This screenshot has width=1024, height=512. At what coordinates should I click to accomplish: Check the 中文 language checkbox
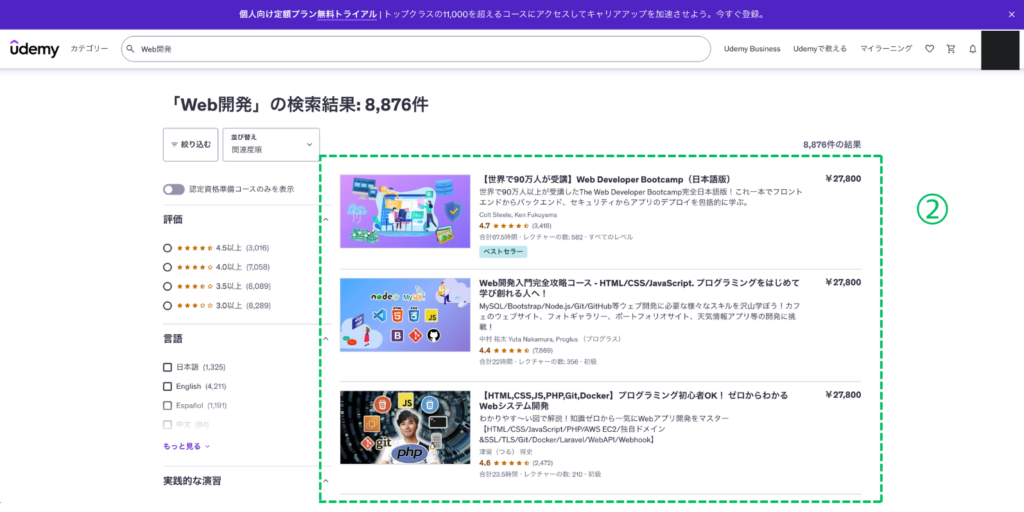167,424
